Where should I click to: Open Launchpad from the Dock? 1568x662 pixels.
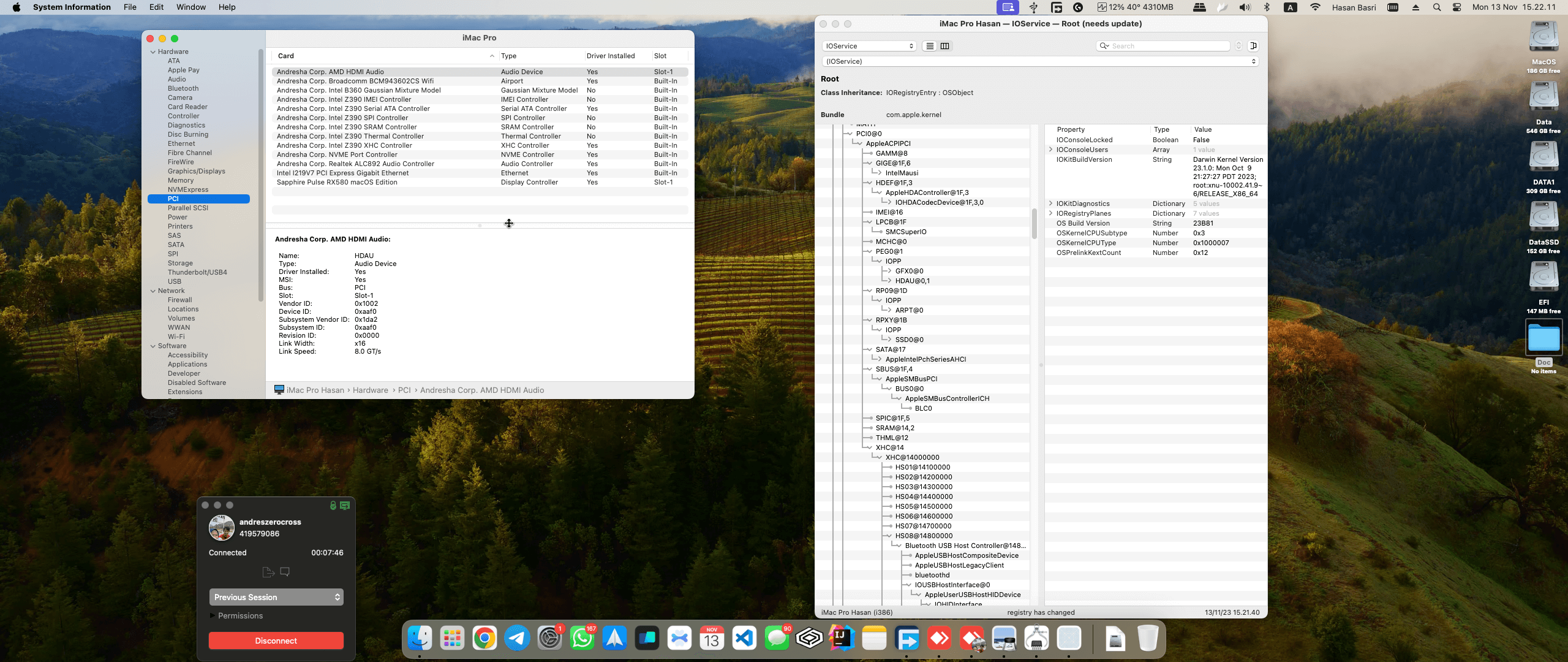point(452,639)
